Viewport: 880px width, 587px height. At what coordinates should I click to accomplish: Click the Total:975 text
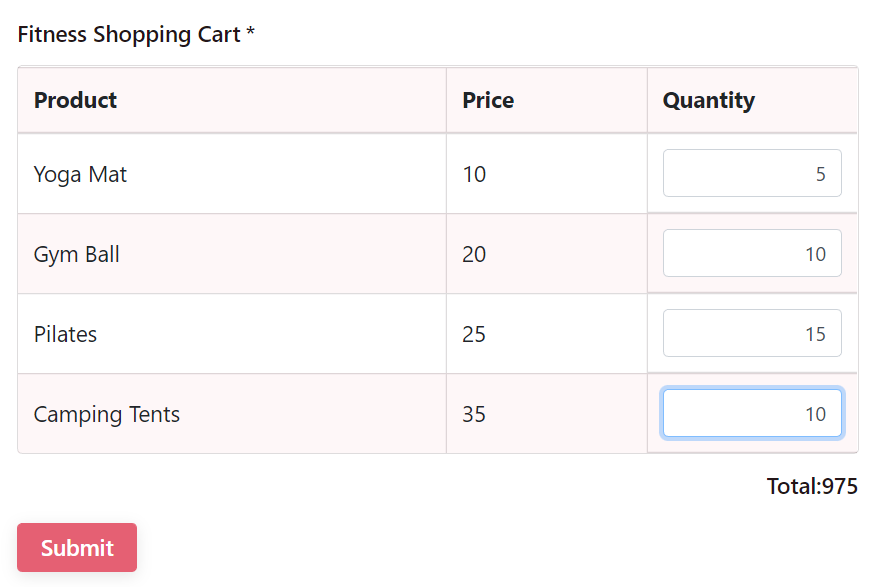pyautogui.click(x=811, y=486)
